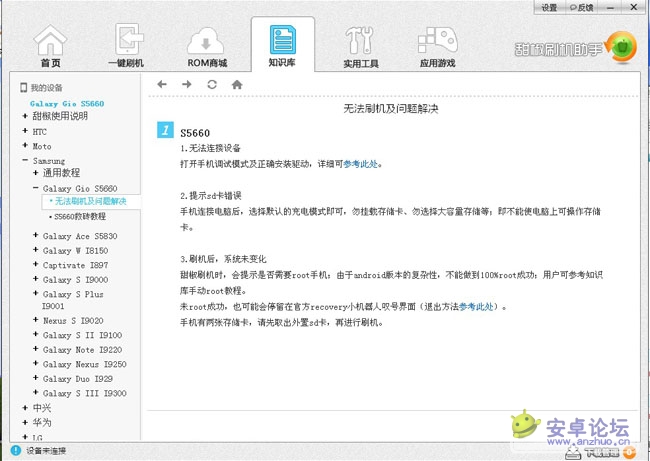The image size is (650, 461).
Task: Click the 1.无法连接设备 heading
Action: pyautogui.click(x=210, y=148)
